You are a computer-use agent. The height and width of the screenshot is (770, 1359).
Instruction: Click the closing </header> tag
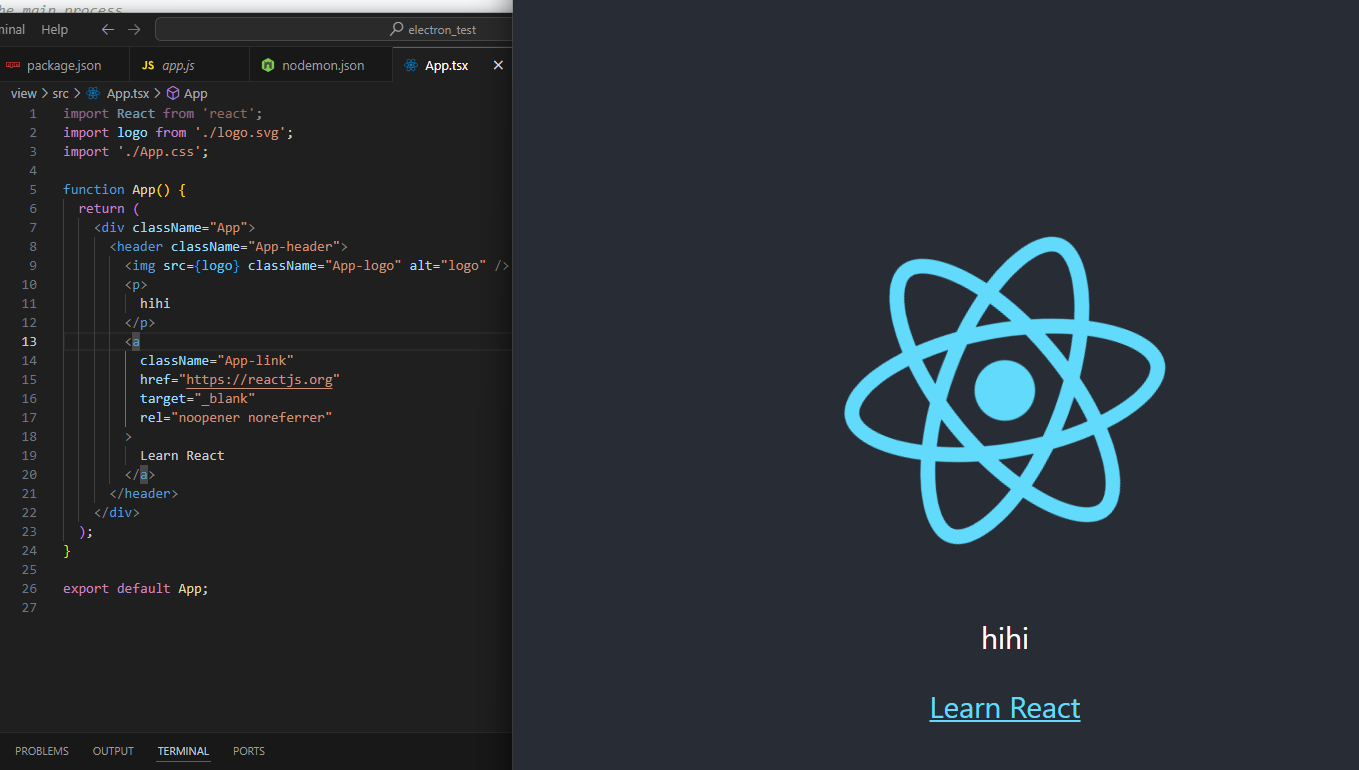(144, 494)
